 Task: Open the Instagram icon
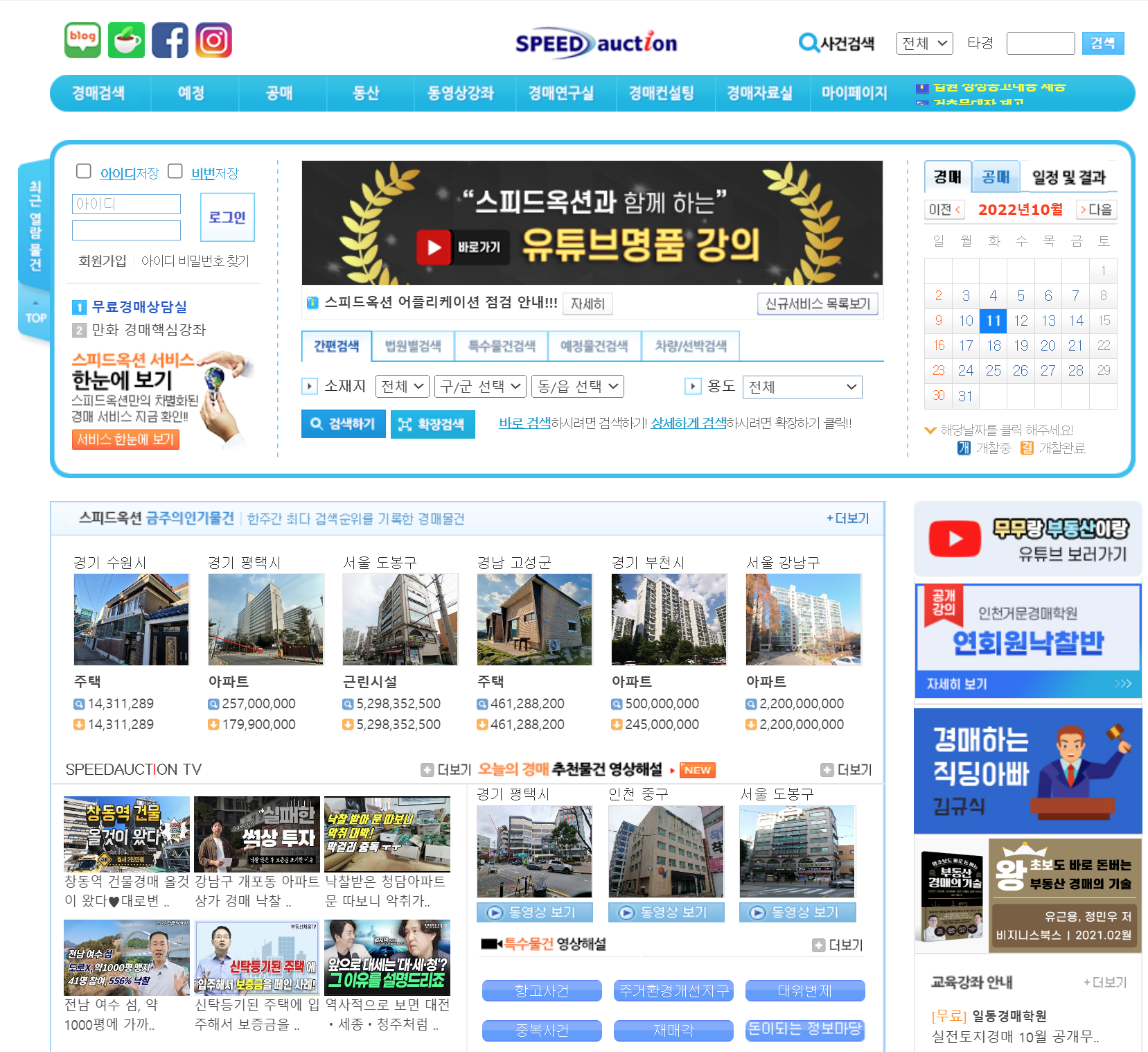tap(215, 40)
